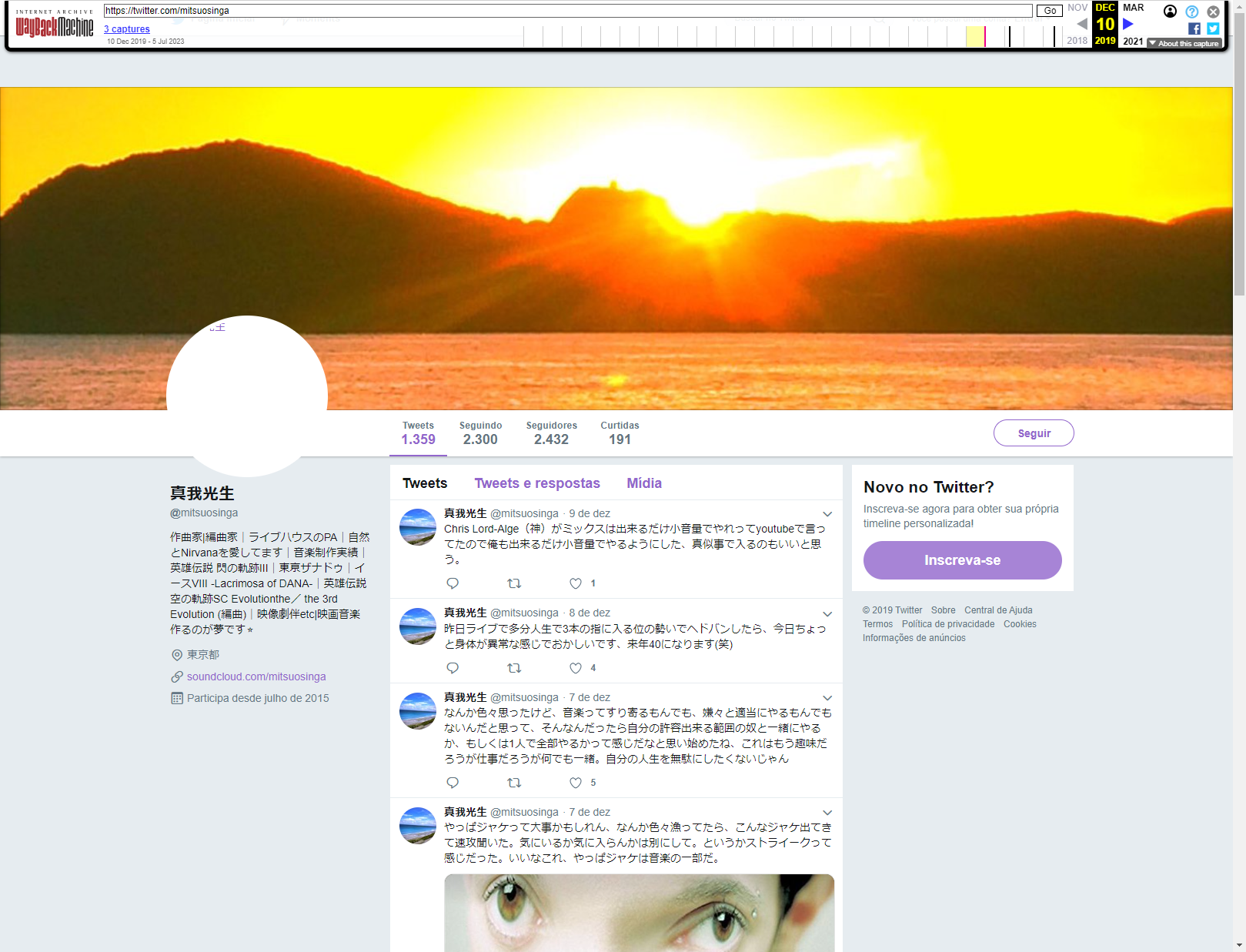Expand options chevron on 8 de dez tweet

click(827, 614)
